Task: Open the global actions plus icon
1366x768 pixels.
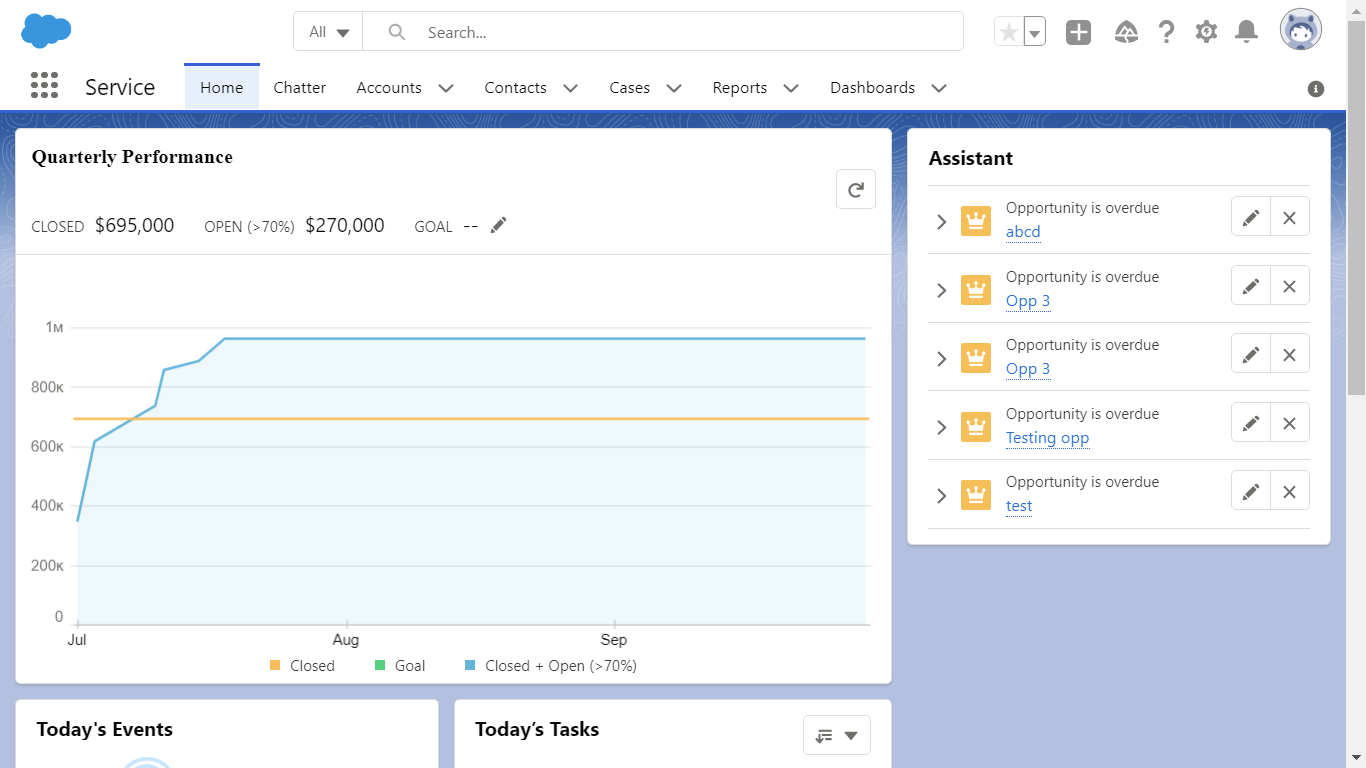Action: point(1078,32)
